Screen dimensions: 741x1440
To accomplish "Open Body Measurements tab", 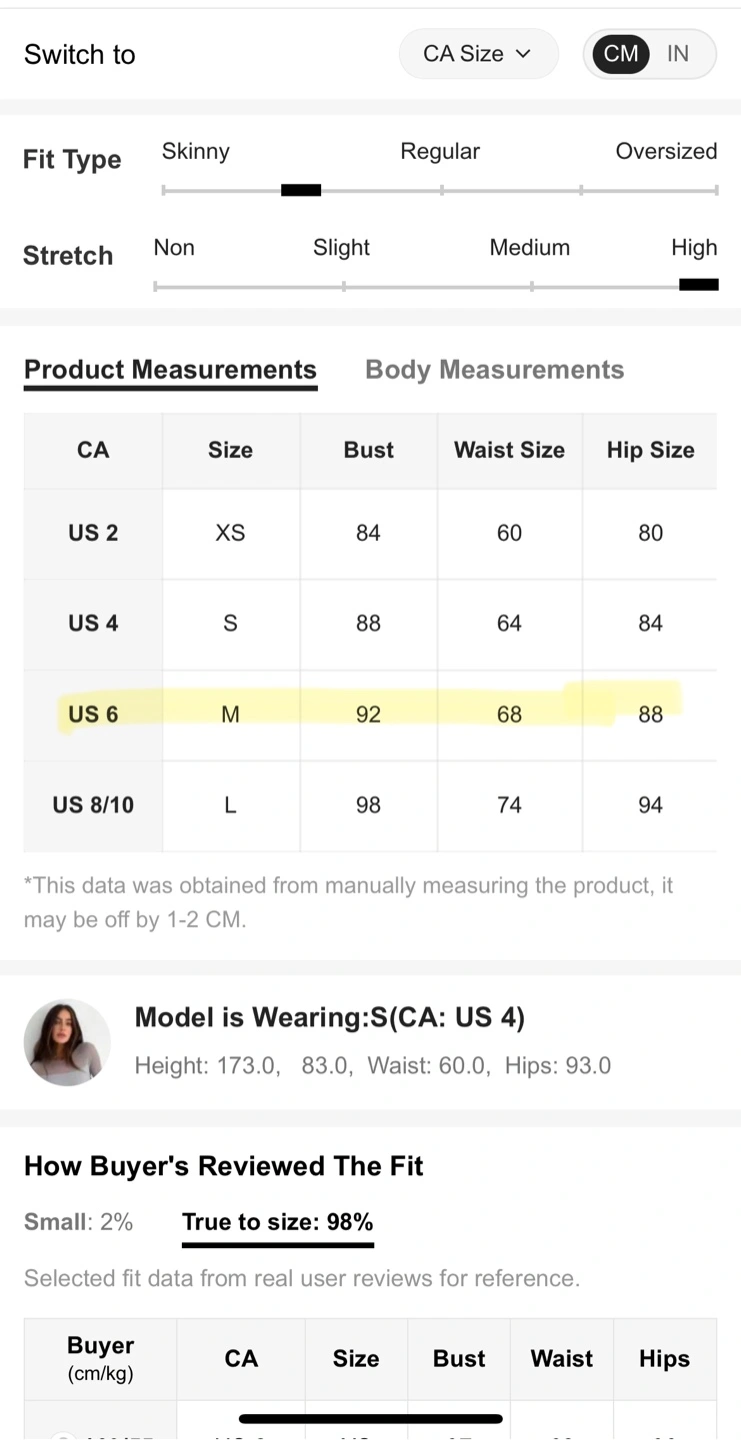I will click(495, 370).
